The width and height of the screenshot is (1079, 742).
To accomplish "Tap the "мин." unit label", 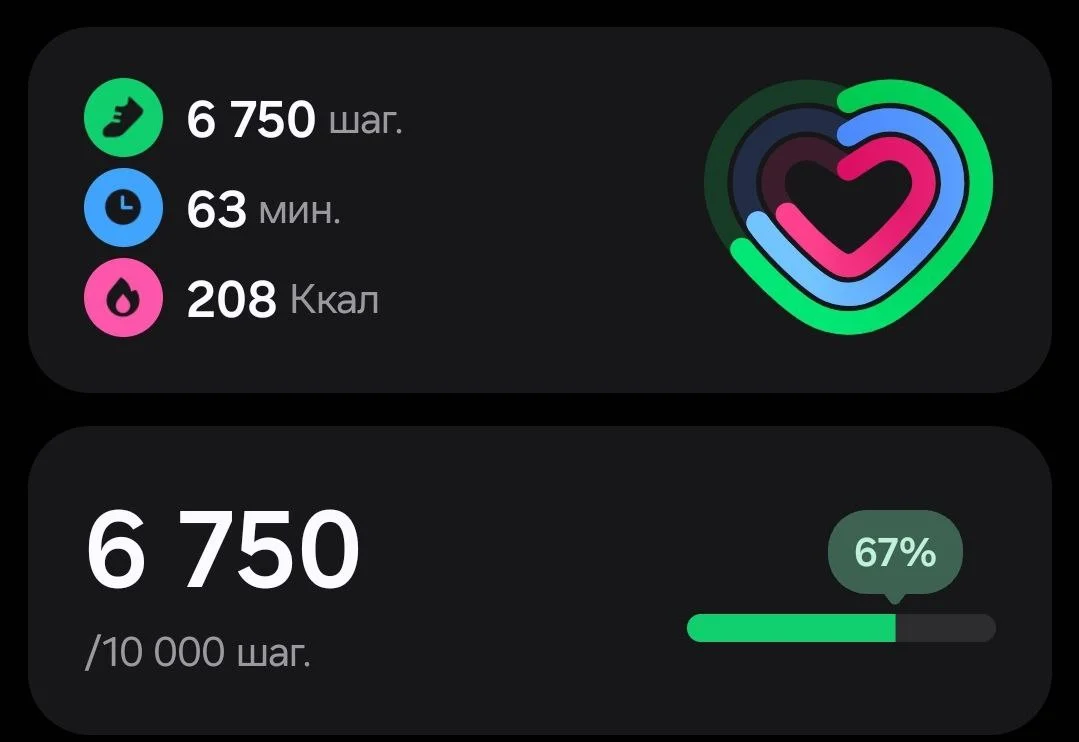I will 299,212.
